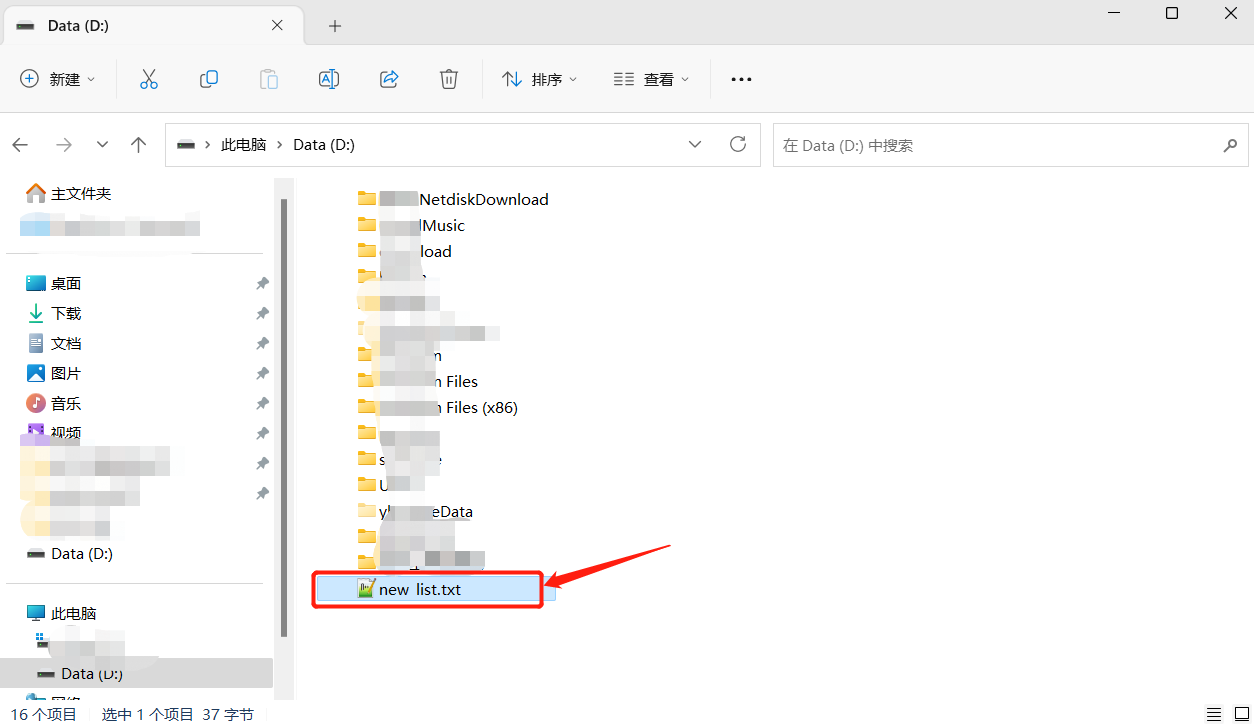Screen dimensions: 1254x728
Task: Open 视频 in quick access
Action: (x=54, y=433)
